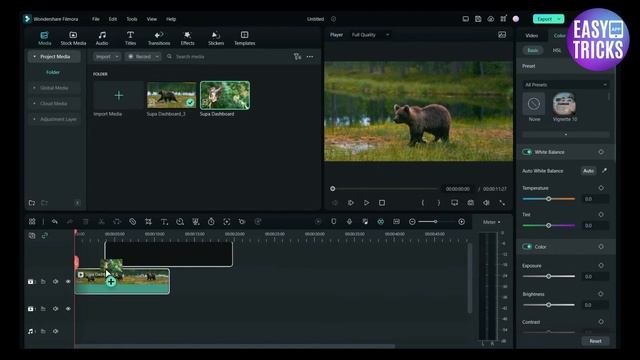Open the Stock Media library
640x360 pixels.
[73, 38]
